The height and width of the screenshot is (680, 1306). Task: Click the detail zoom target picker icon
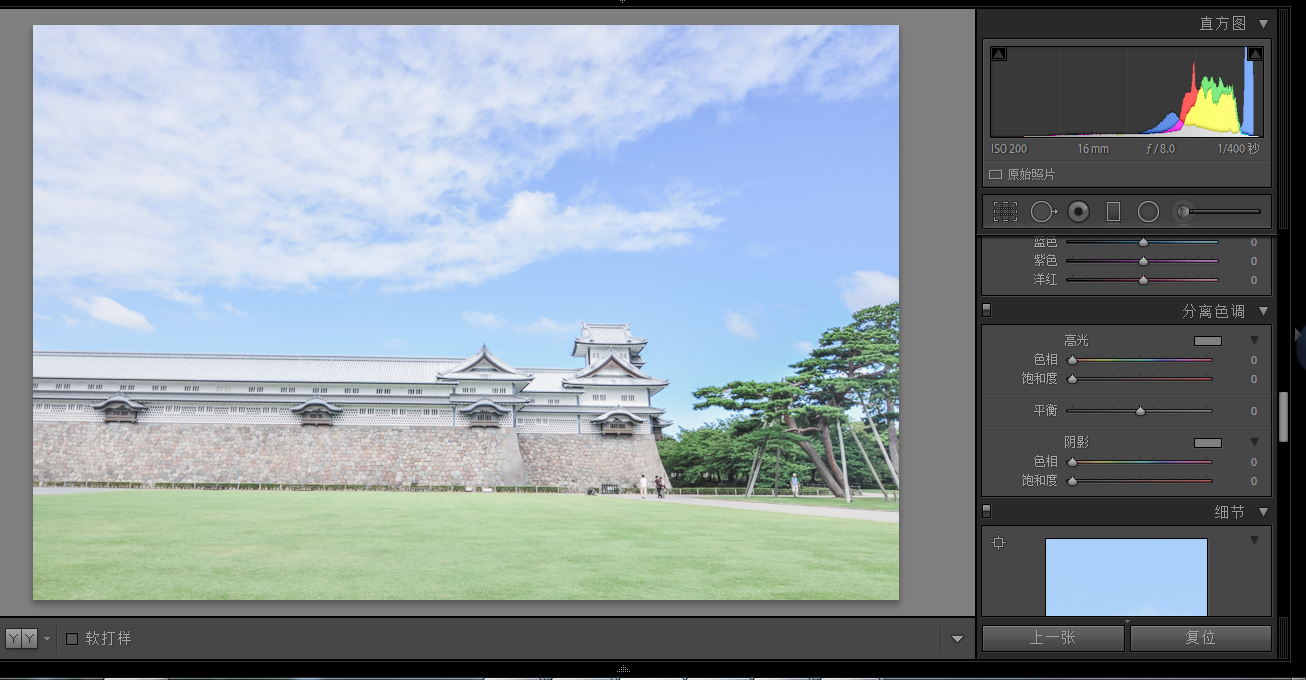tap(998, 542)
